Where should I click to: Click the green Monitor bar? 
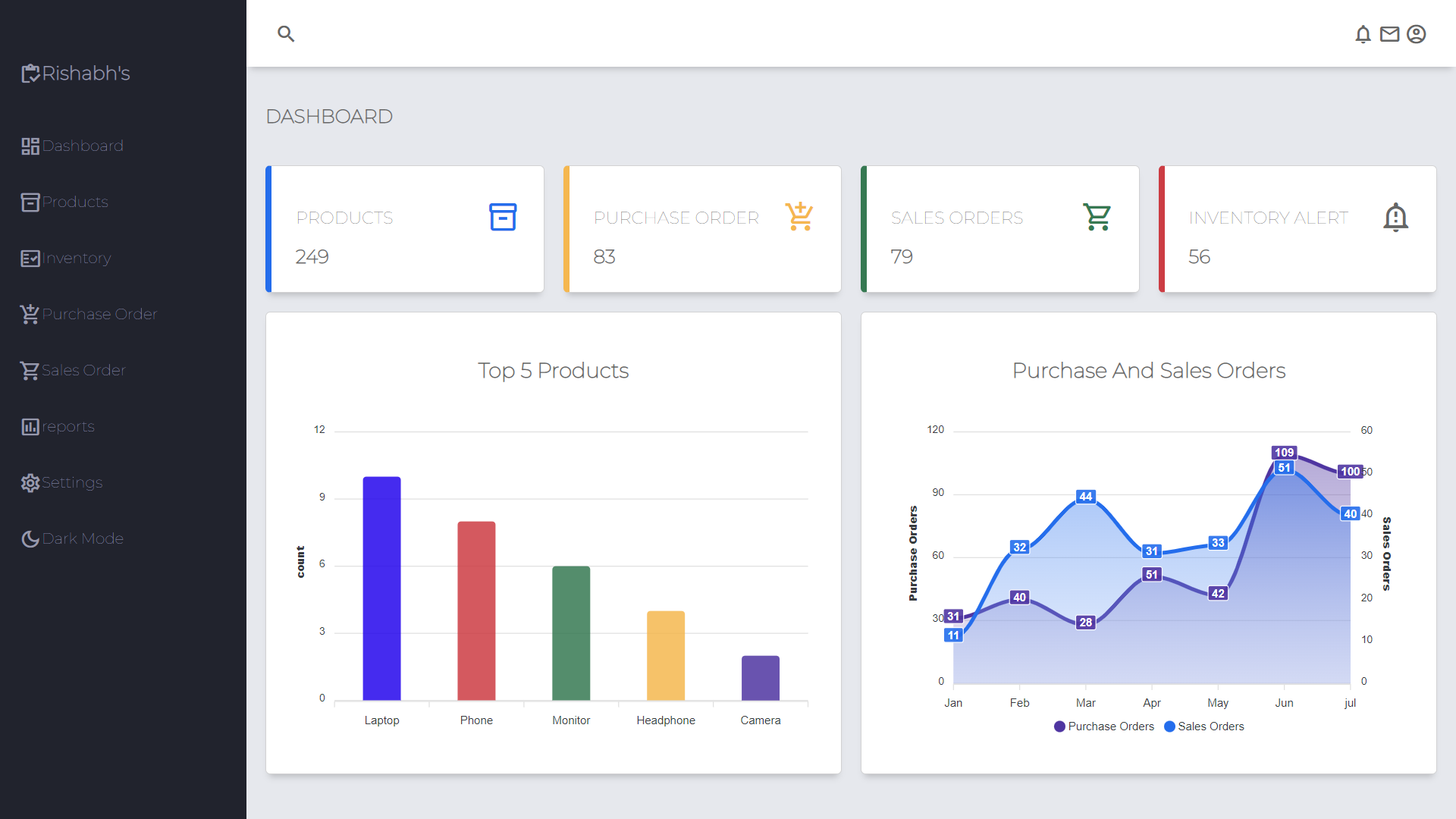point(571,633)
